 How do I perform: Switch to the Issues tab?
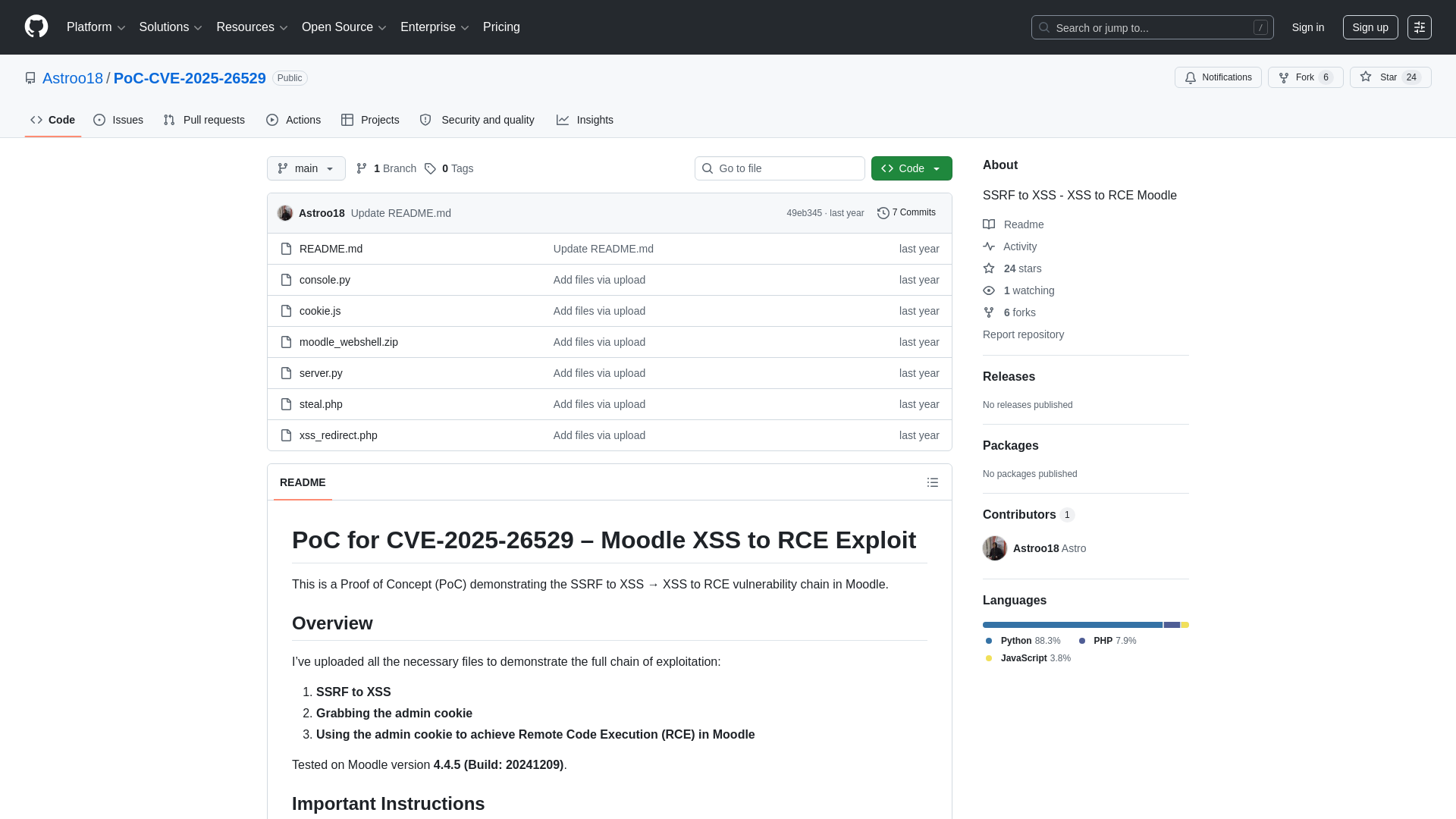click(118, 120)
